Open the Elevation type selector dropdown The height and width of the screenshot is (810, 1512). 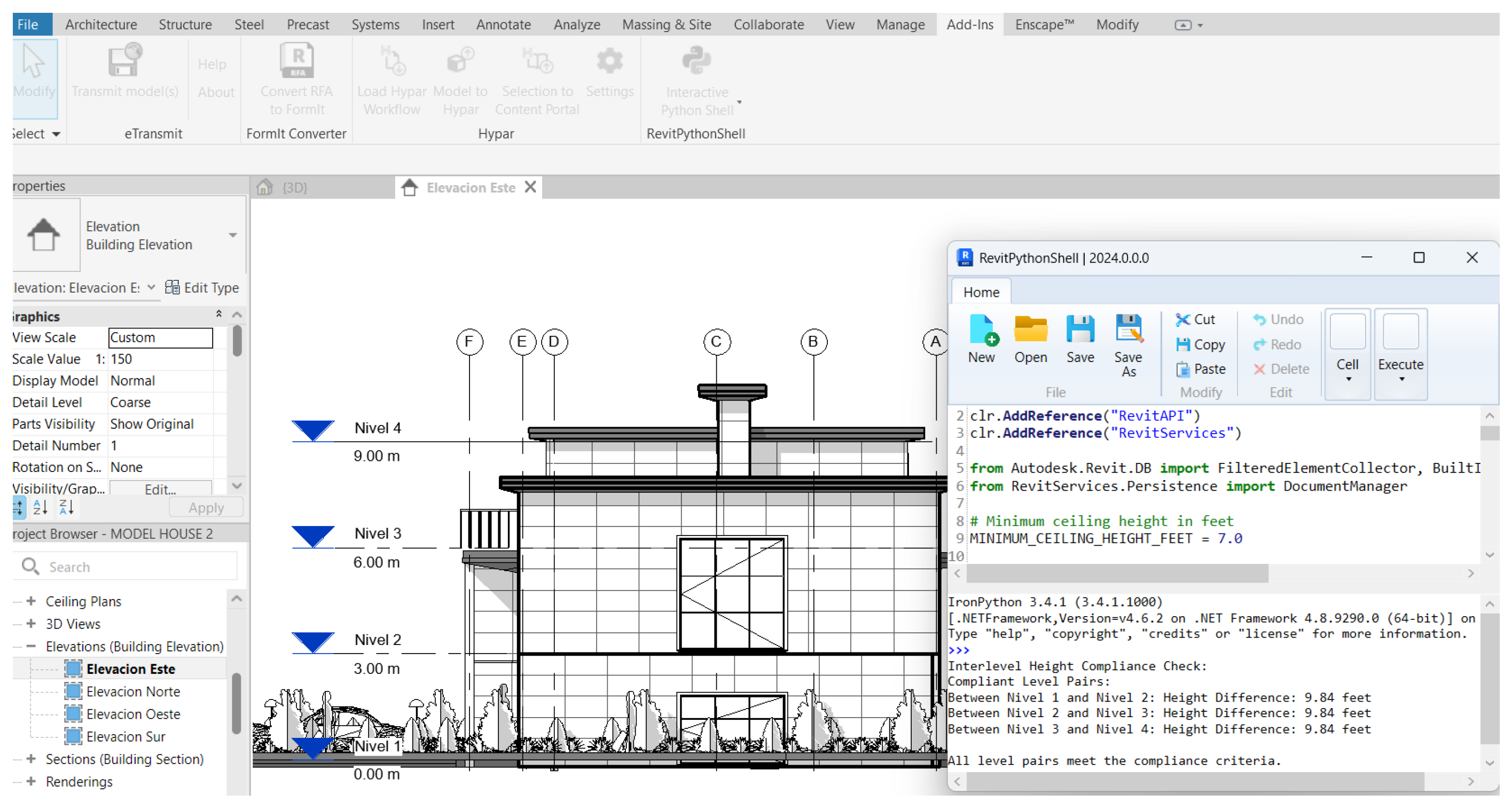pyautogui.click(x=233, y=236)
